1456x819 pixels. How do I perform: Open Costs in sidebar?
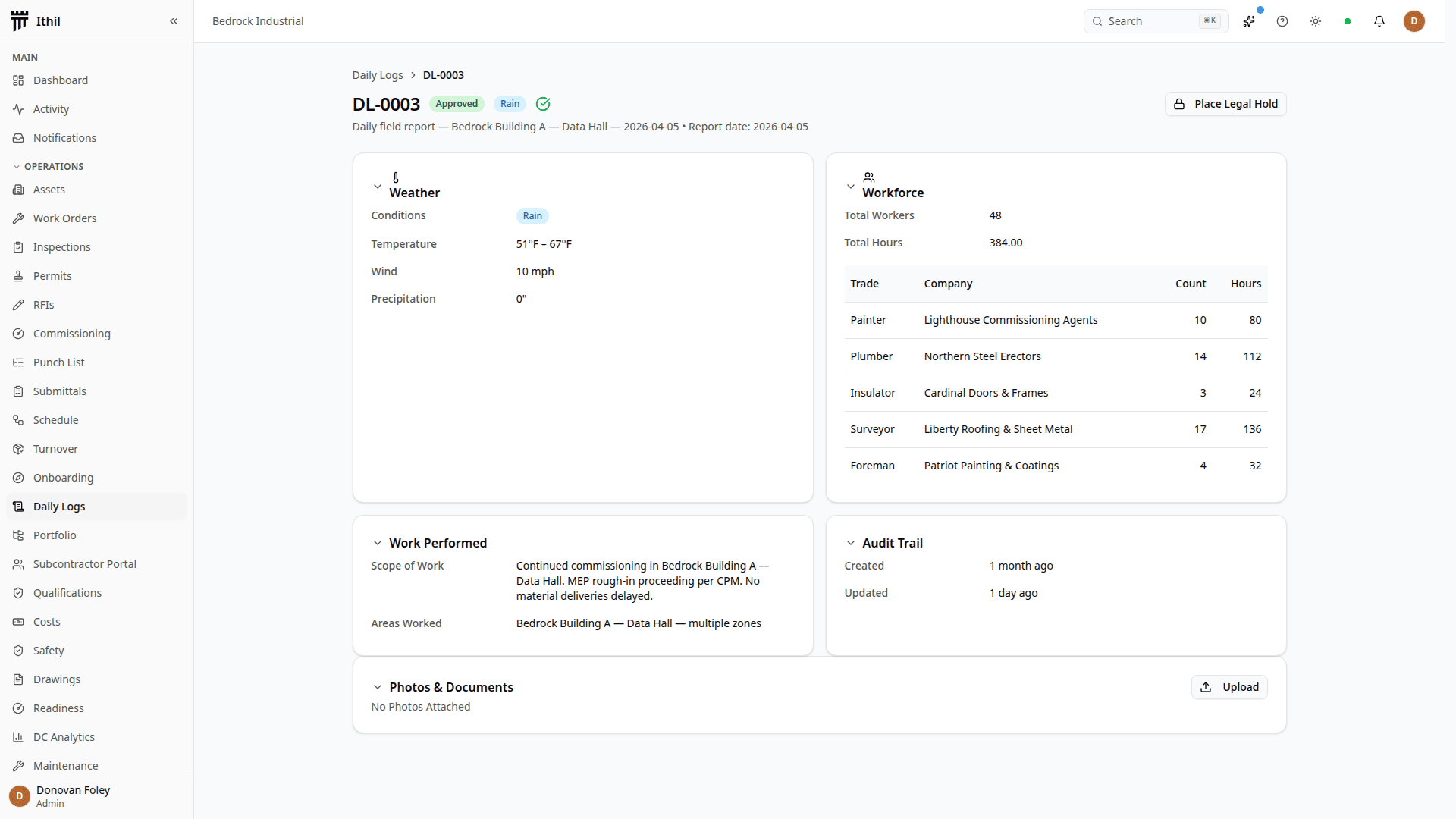coord(96,622)
